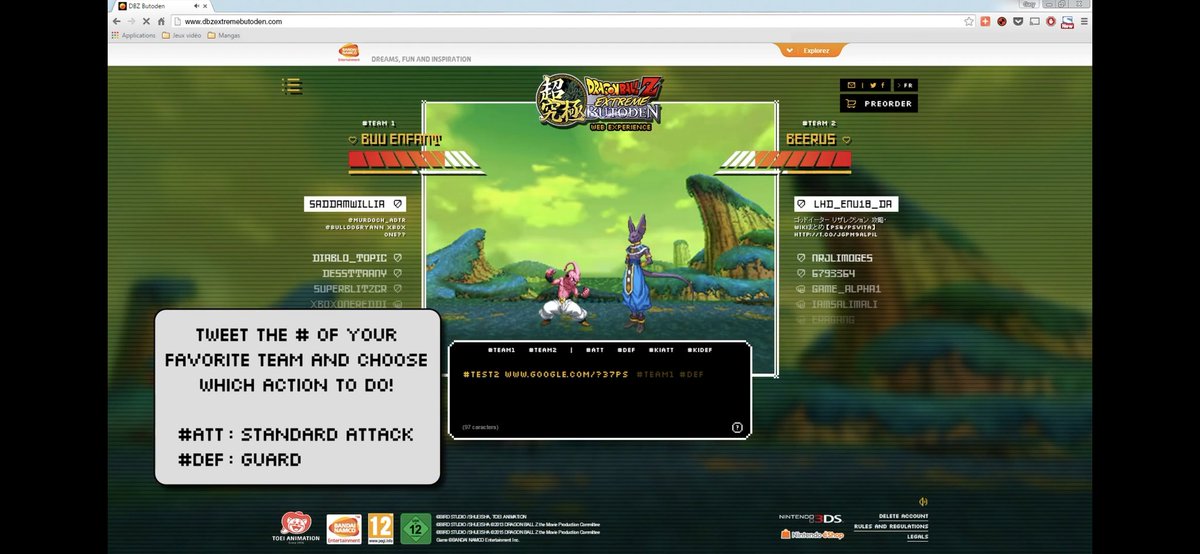The width and height of the screenshot is (1200, 554).
Task: Click DIABLO_TOPIC in team 1 list
Action: 349,258
